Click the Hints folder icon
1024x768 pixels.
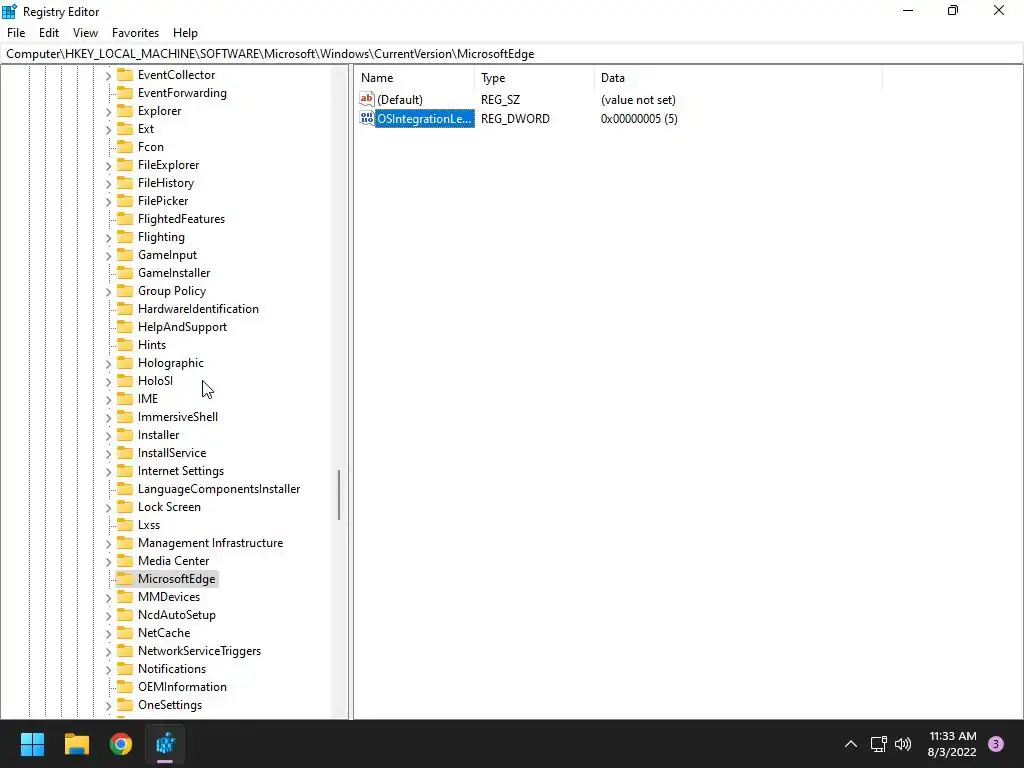click(125, 345)
